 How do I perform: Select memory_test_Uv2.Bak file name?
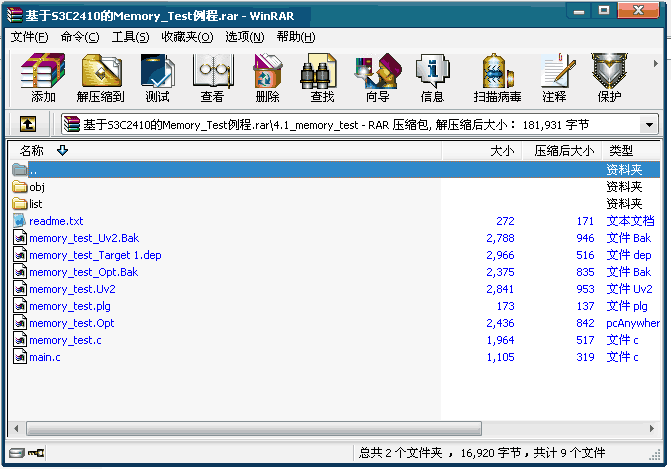[84, 238]
